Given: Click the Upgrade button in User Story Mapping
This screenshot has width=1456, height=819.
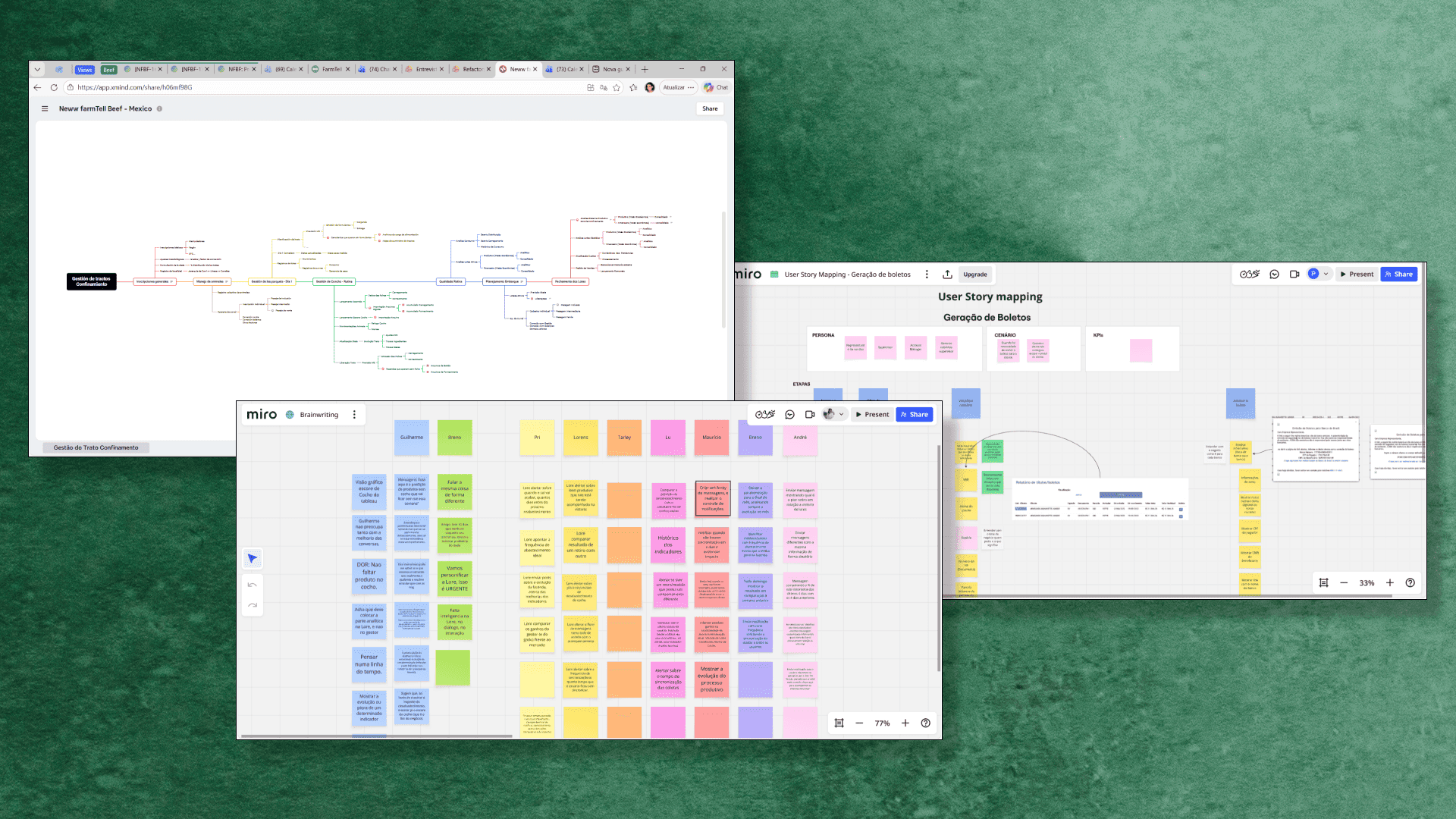Looking at the screenshot, I should click(975, 275).
